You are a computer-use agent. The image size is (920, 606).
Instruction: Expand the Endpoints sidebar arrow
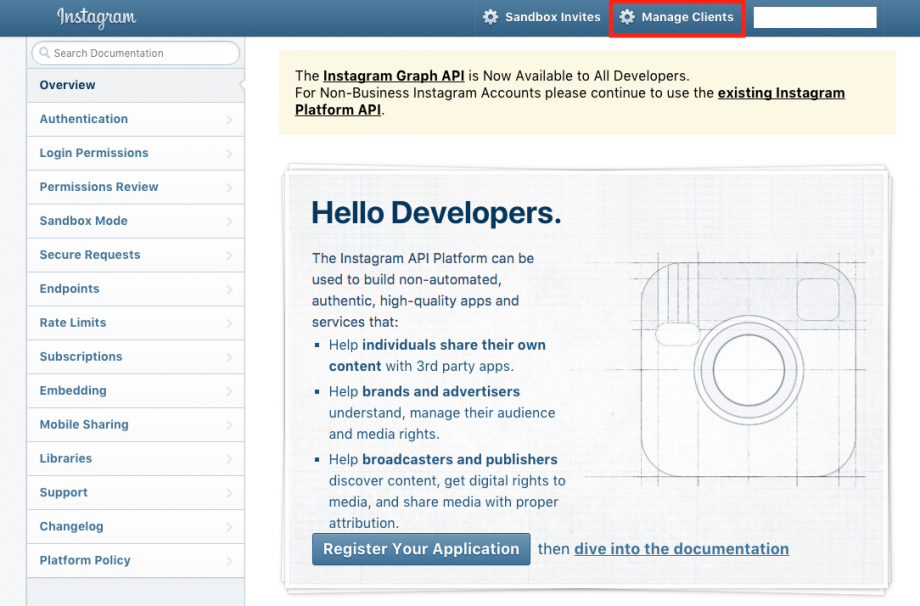(229, 290)
